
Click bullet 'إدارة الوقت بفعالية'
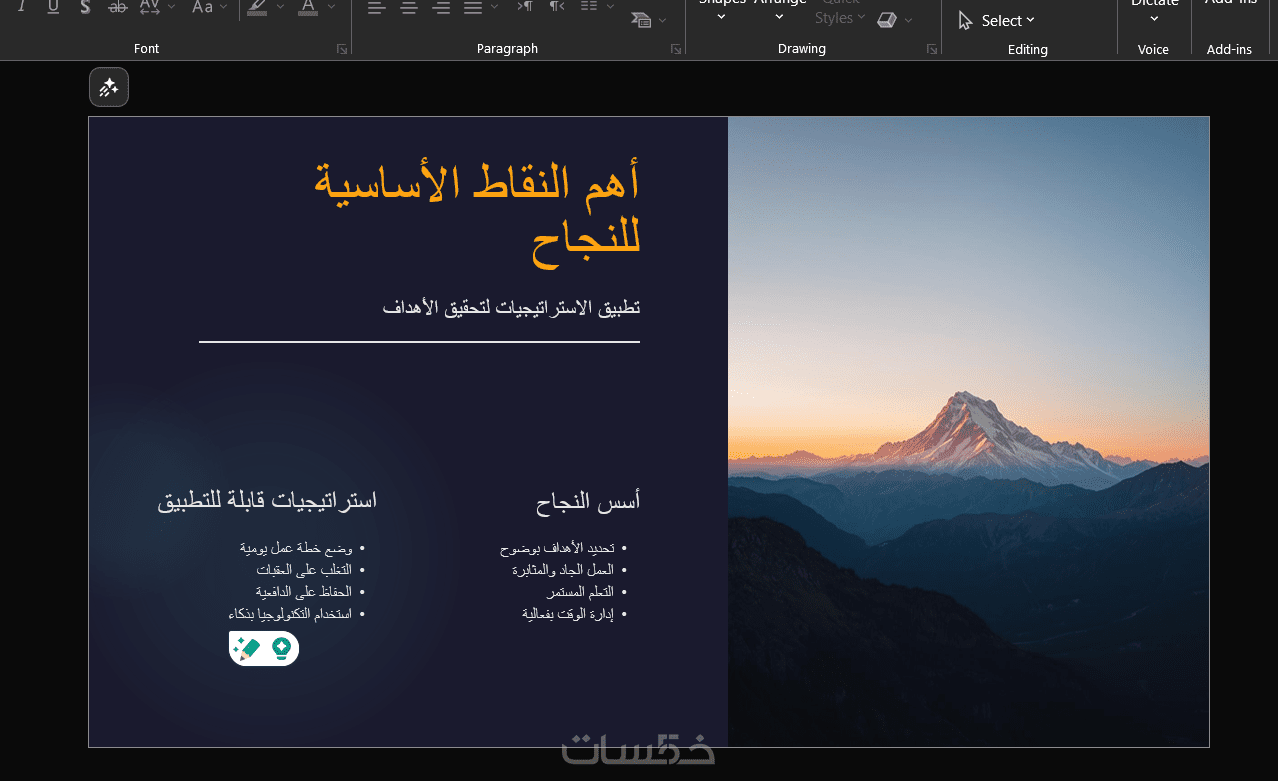click(568, 614)
